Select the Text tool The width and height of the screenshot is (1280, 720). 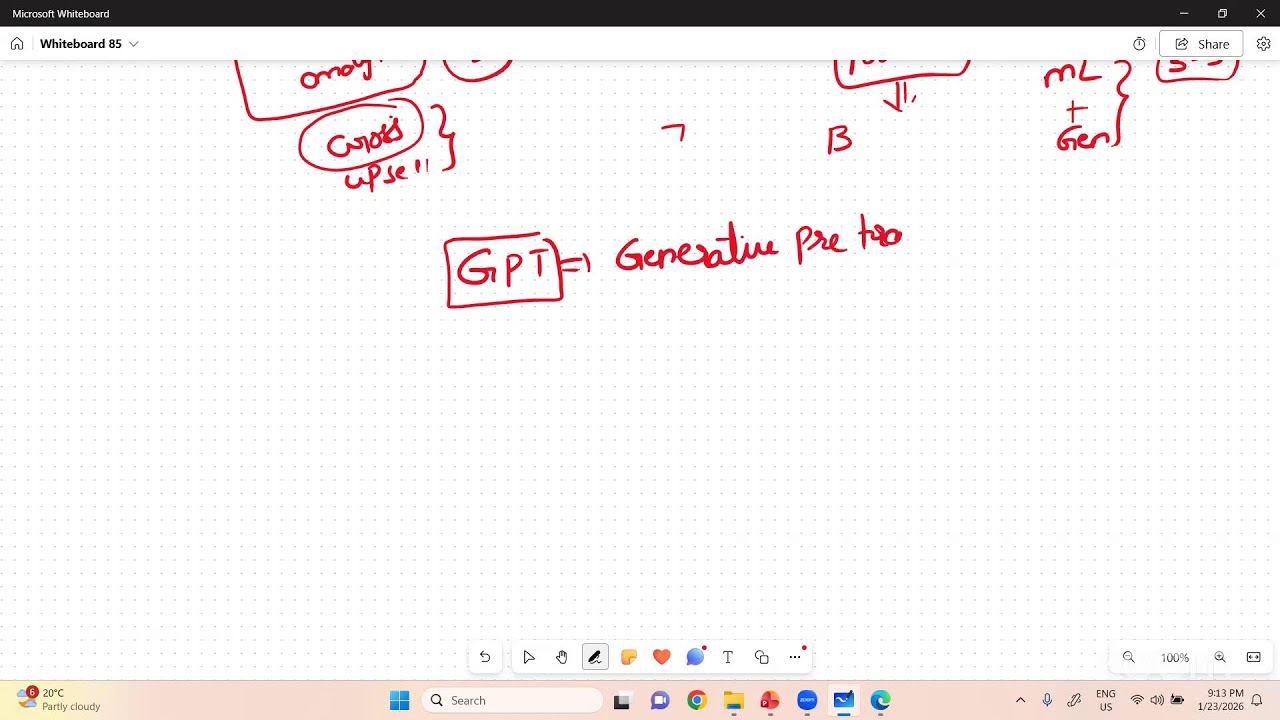pos(728,657)
